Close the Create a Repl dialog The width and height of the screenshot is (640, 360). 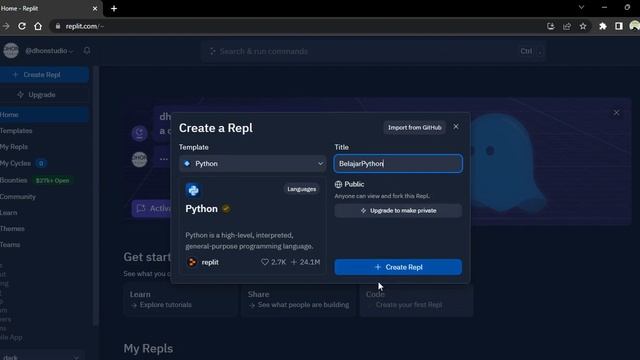click(x=456, y=127)
